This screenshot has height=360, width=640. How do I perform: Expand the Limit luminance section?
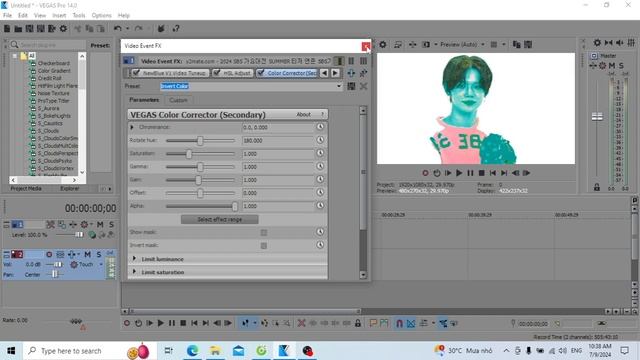coord(134,259)
